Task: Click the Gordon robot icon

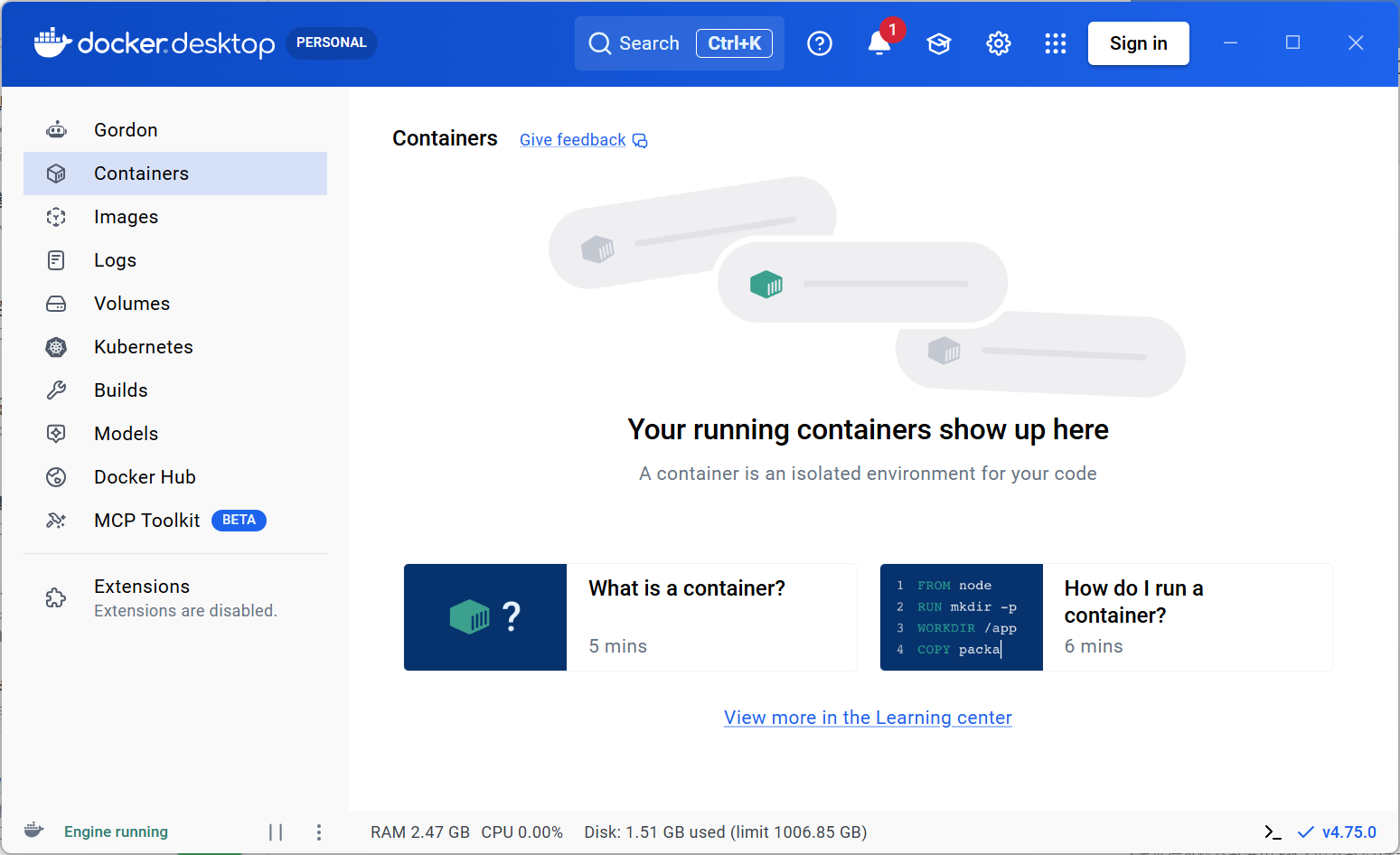Action: (x=56, y=130)
